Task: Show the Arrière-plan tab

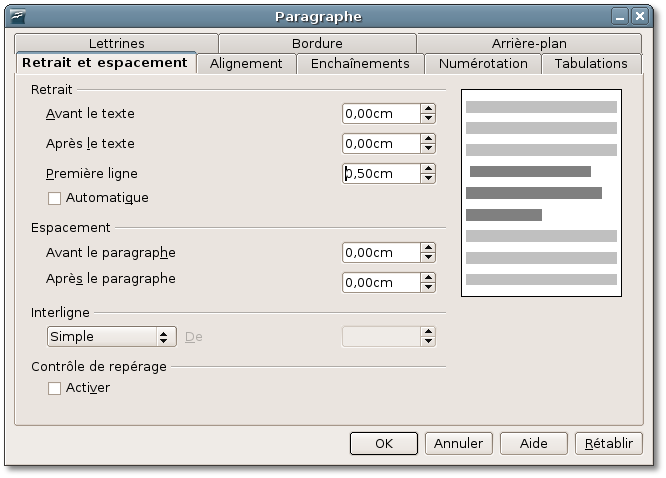Action: coord(529,43)
